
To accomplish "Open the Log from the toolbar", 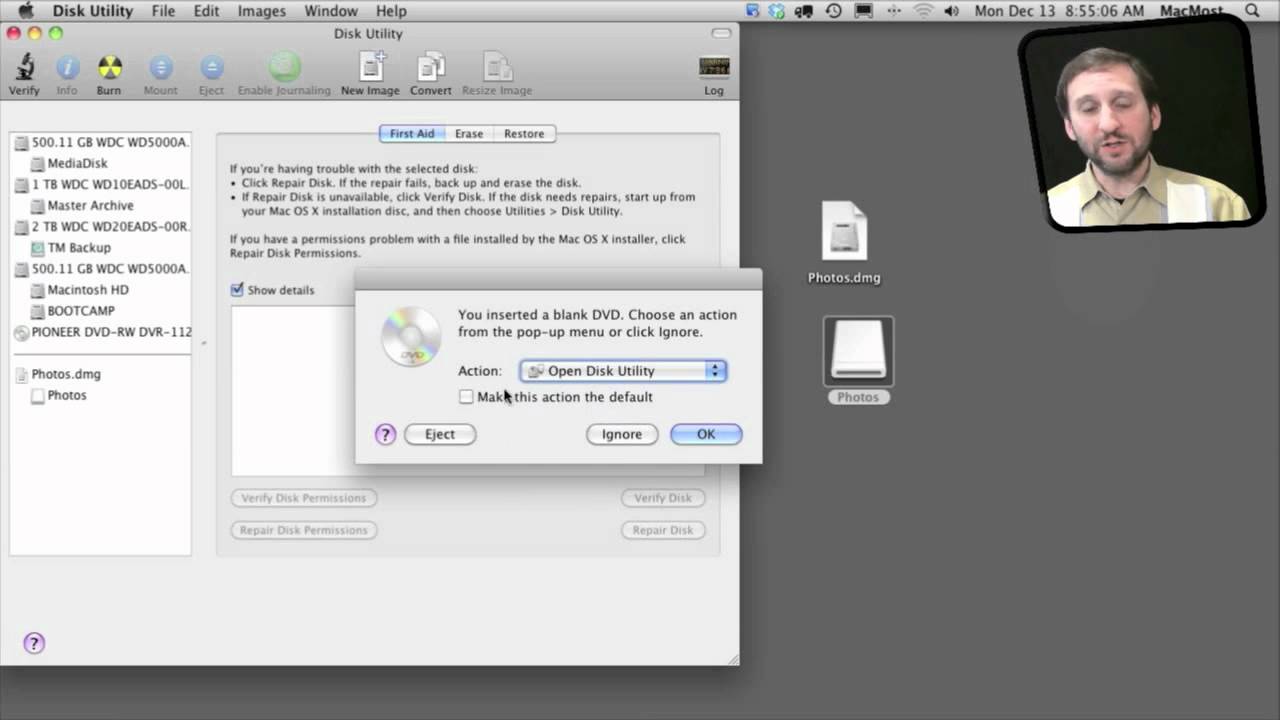I will tap(714, 67).
